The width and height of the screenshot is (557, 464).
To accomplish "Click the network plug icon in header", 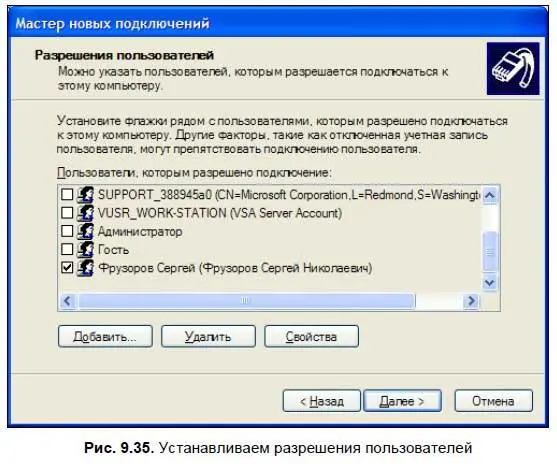I will point(513,69).
